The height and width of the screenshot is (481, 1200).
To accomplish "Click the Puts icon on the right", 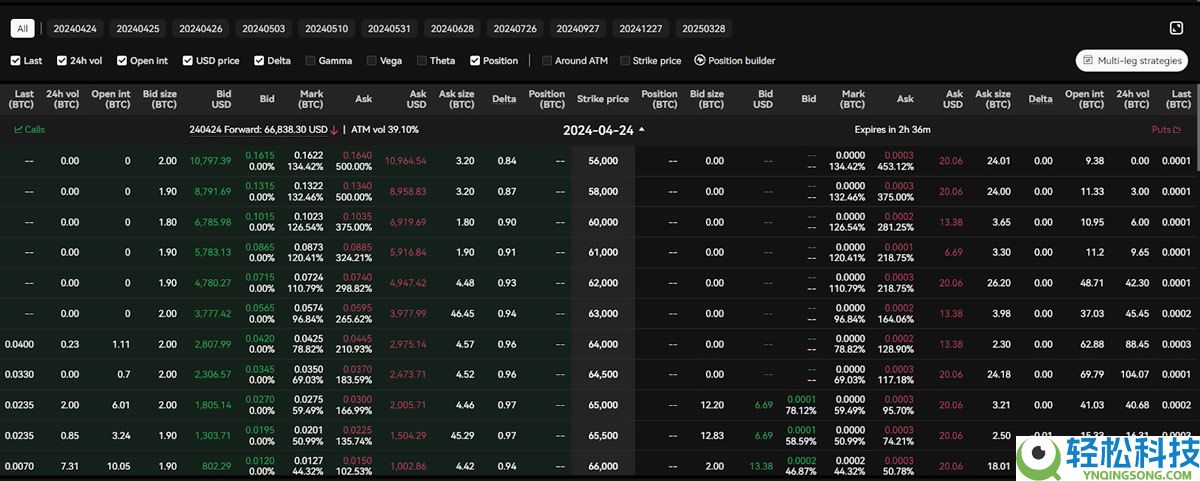I will click(x=1178, y=130).
